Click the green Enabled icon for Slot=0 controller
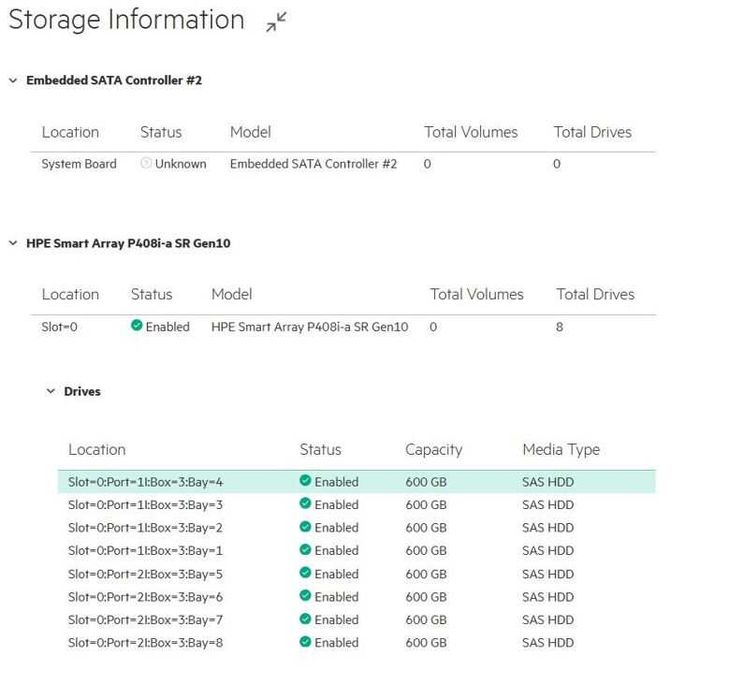The width and height of the screenshot is (729, 699). pos(137,326)
